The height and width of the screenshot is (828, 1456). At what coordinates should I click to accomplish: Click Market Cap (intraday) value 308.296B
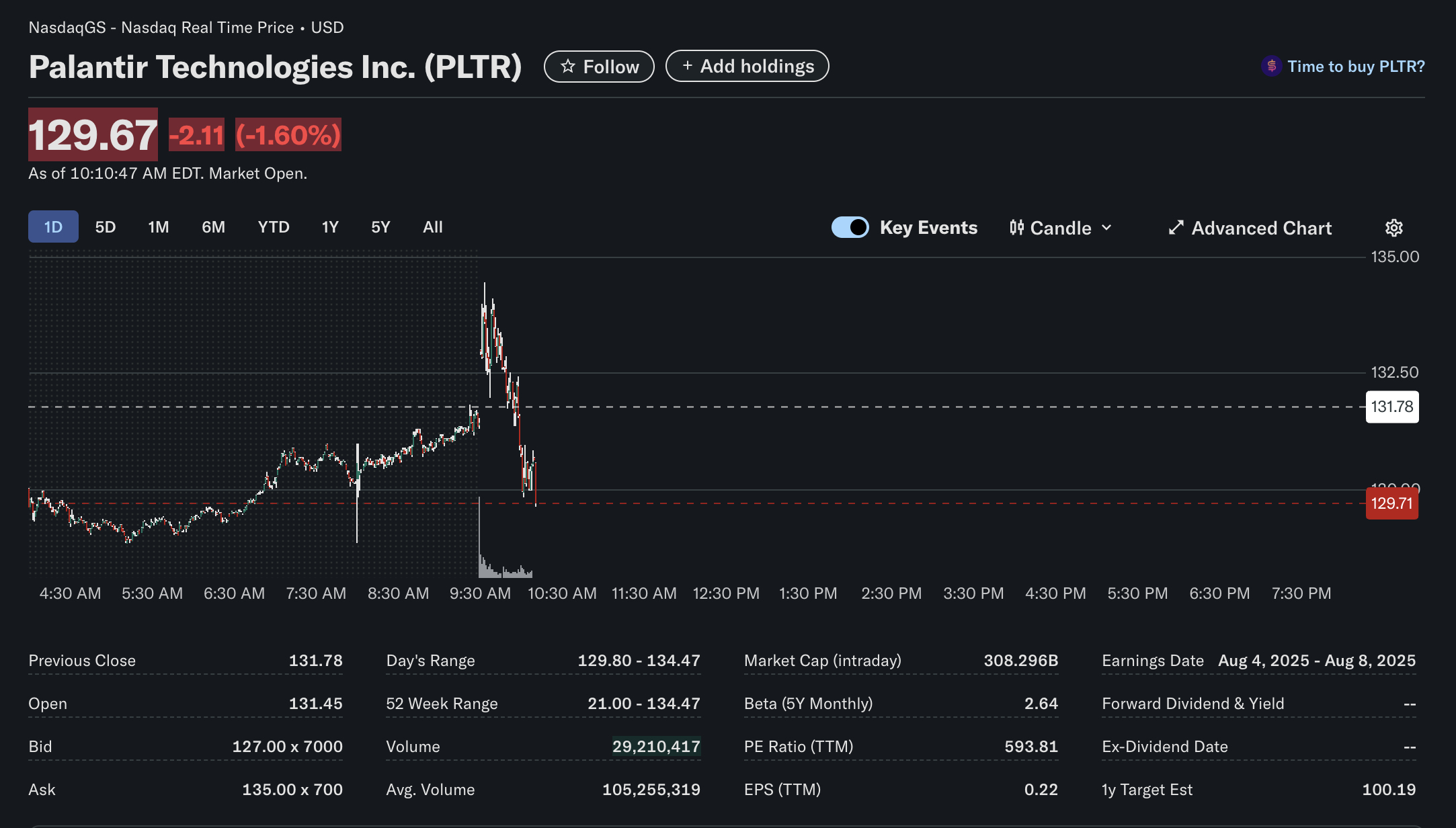point(1020,661)
